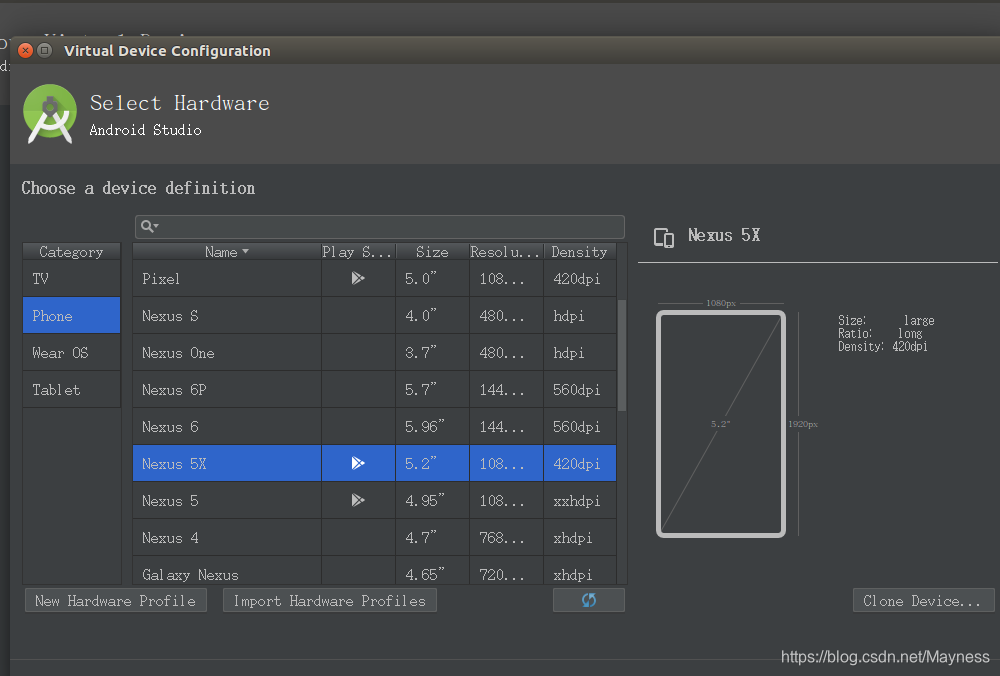The width and height of the screenshot is (1000, 676).
Task: Click the 5.7" size cell
Action: pyautogui.click(x=432, y=390)
